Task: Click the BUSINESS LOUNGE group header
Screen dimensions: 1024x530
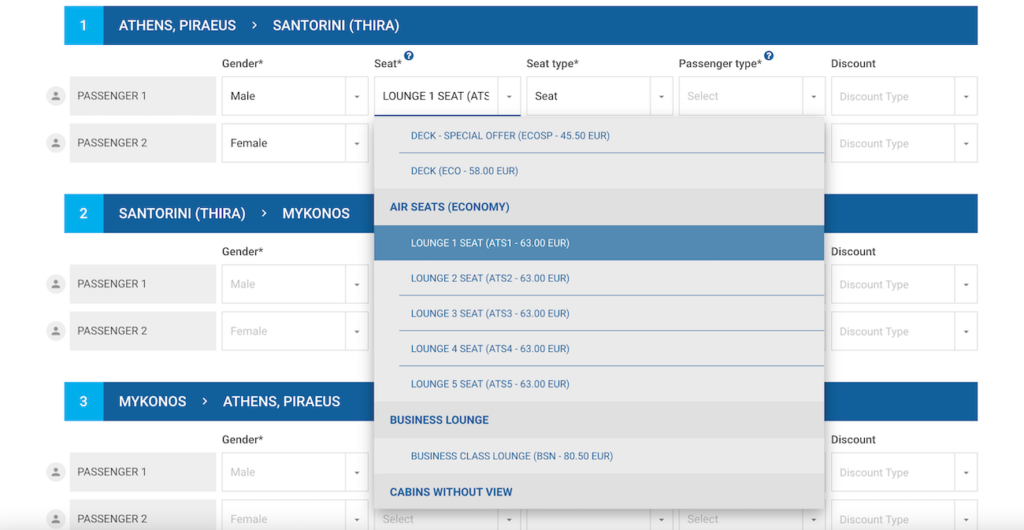Action: (599, 420)
